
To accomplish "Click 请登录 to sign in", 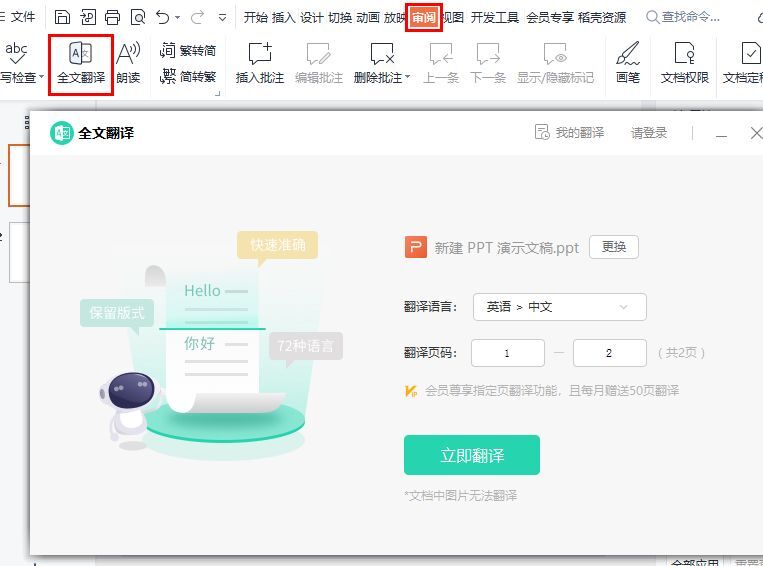I will pos(649,132).
